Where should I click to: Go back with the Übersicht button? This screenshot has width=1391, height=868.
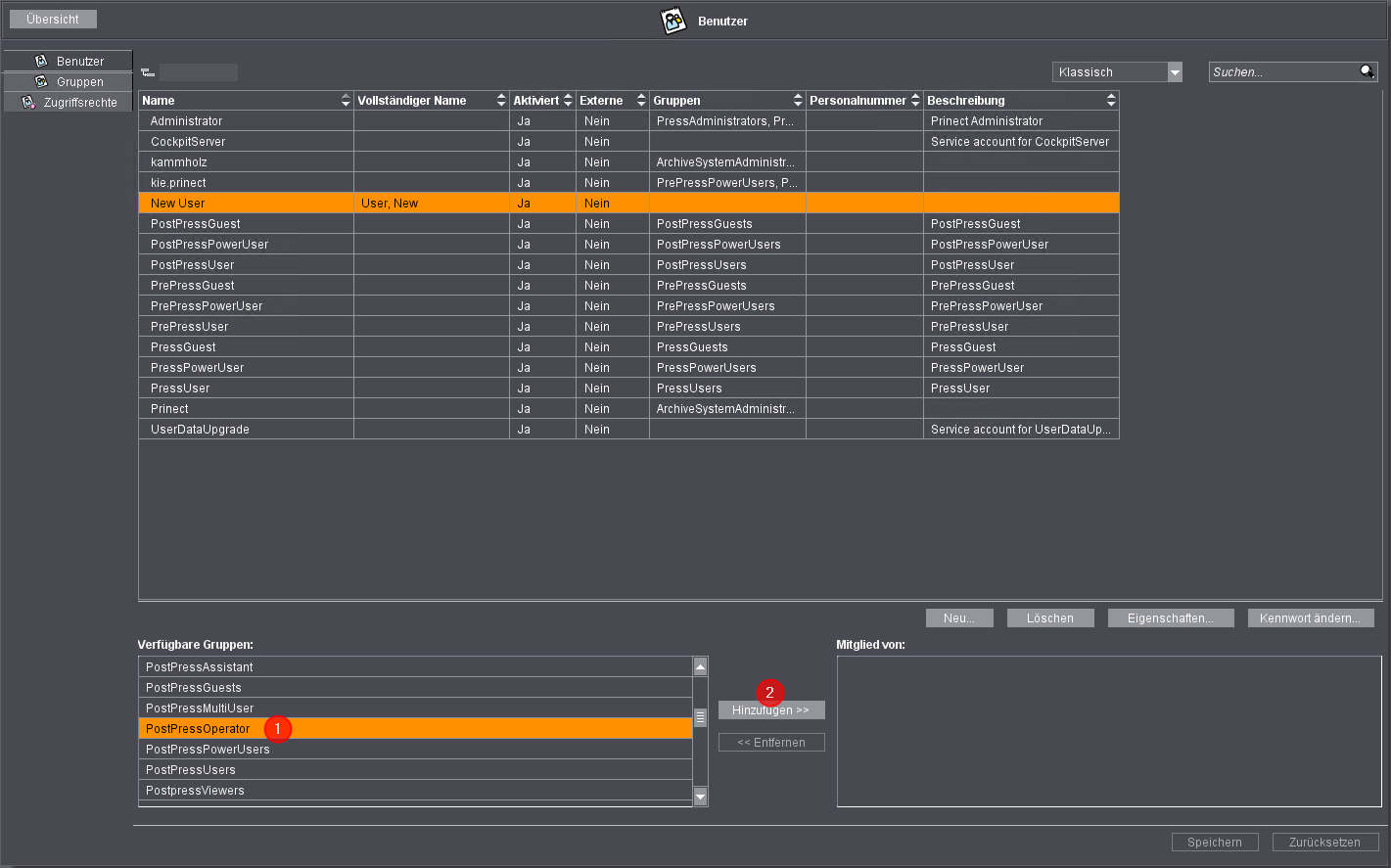point(53,19)
